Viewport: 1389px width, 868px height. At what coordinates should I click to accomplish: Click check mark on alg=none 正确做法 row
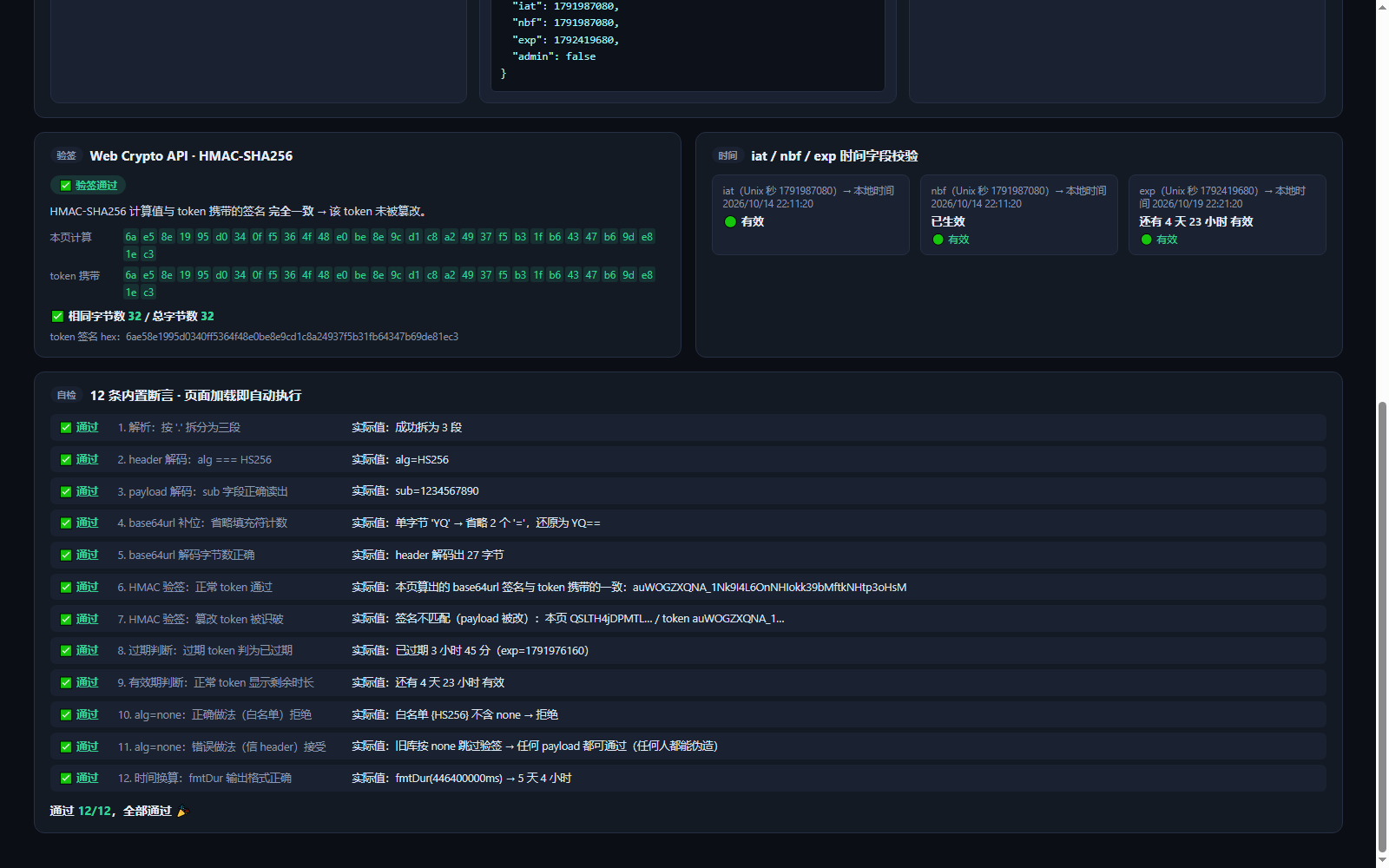pyautogui.click(x=66, y=715)
